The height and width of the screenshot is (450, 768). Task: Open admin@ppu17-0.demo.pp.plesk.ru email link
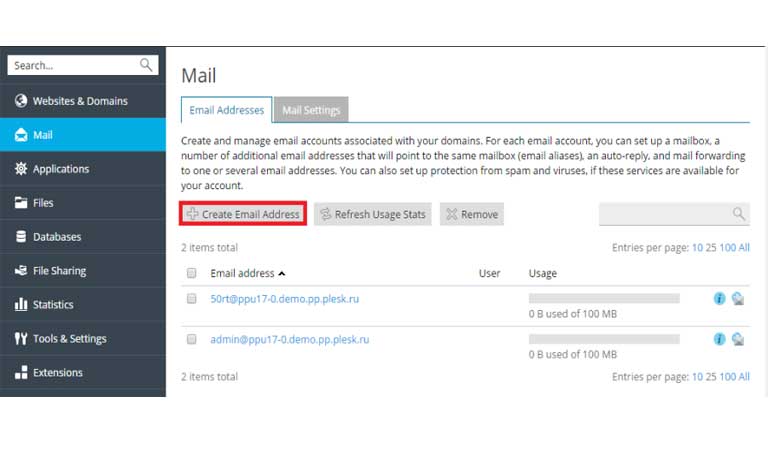click(289, 339)
